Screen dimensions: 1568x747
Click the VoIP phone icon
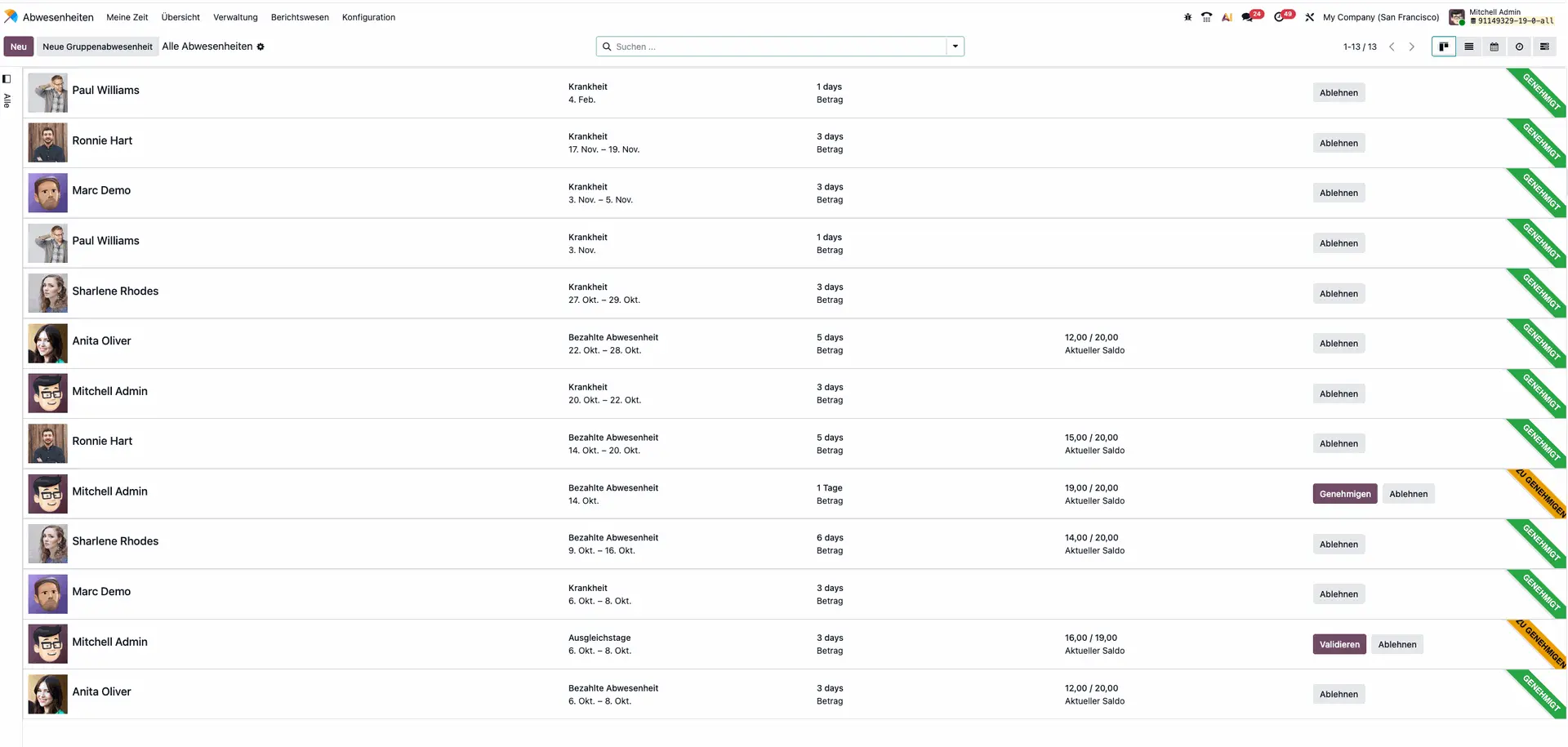click(x=1206, y=17)
